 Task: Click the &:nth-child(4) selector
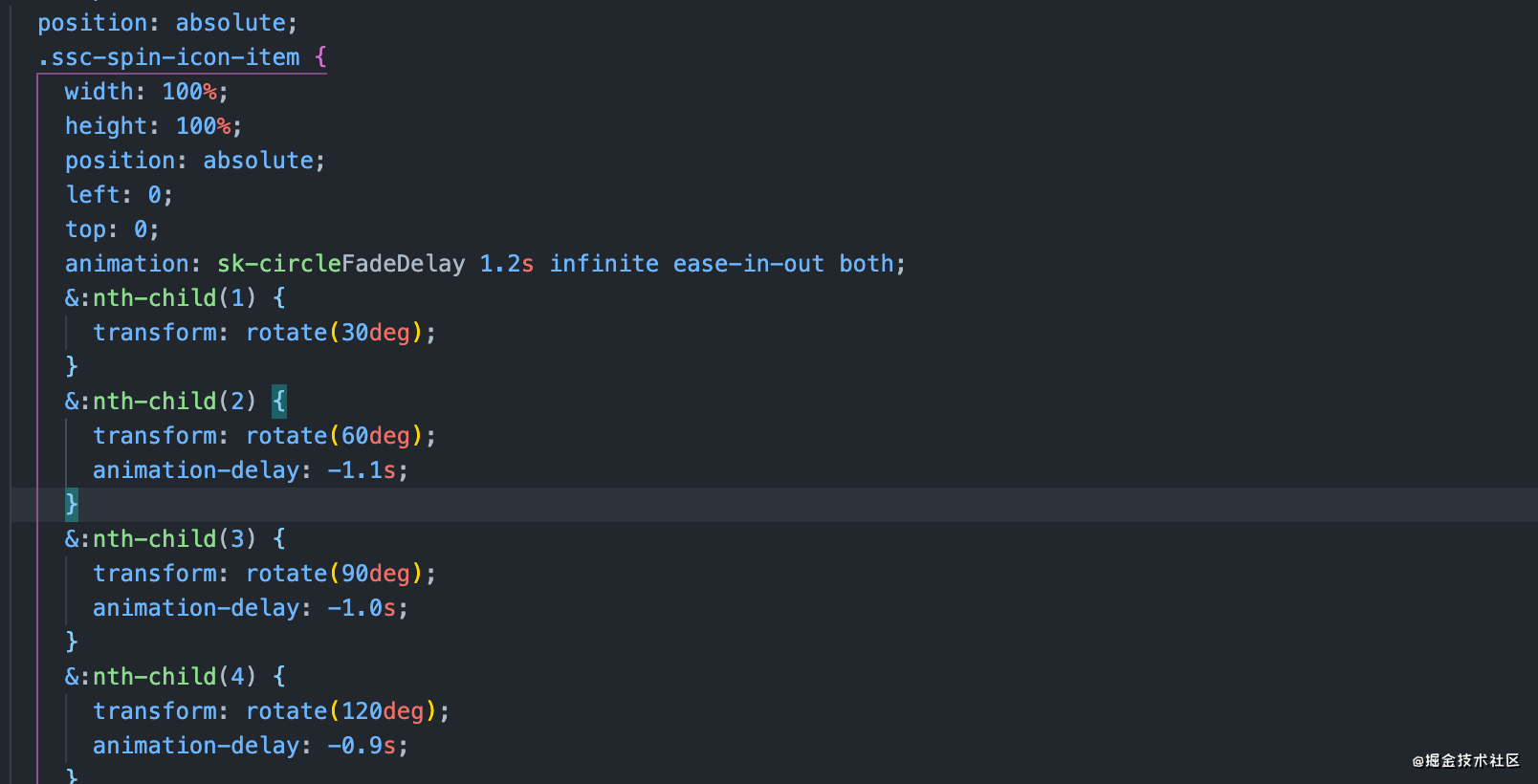pos(161,677)
